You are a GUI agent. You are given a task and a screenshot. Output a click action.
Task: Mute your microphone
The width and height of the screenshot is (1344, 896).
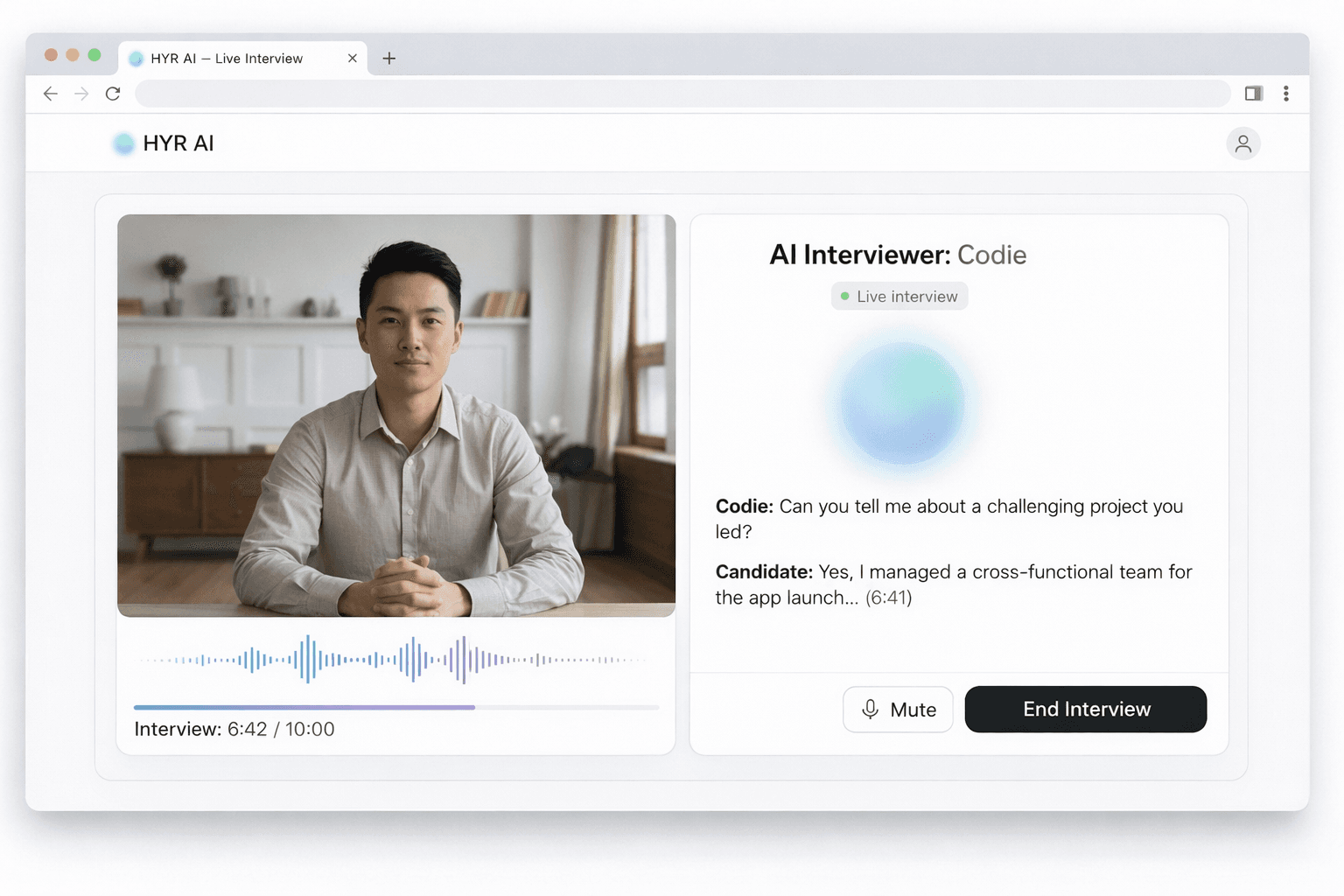pyautogui.click(x=898, y=709)
